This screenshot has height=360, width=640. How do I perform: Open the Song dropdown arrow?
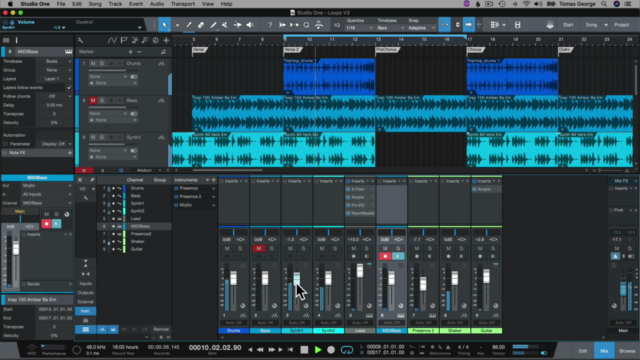tap(606, 25)
